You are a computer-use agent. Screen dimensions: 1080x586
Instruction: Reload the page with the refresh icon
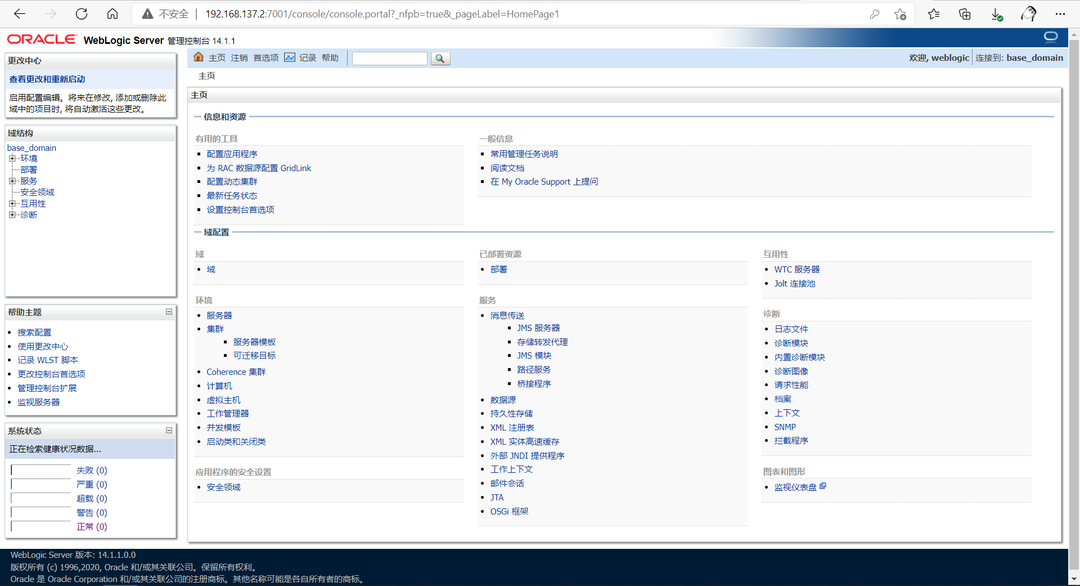coord(81,14)
